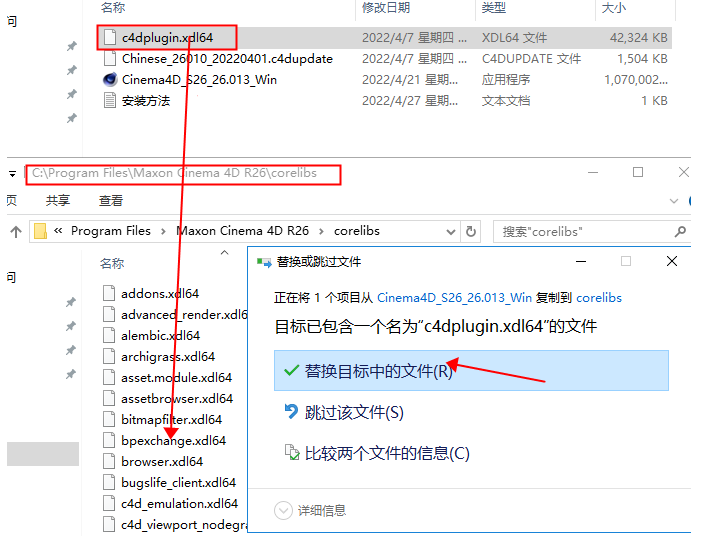The width and height of the screenshot is (703, 536).
Task: Choose 跳过该文件(S) option
Action: click(x=354, y=412)
